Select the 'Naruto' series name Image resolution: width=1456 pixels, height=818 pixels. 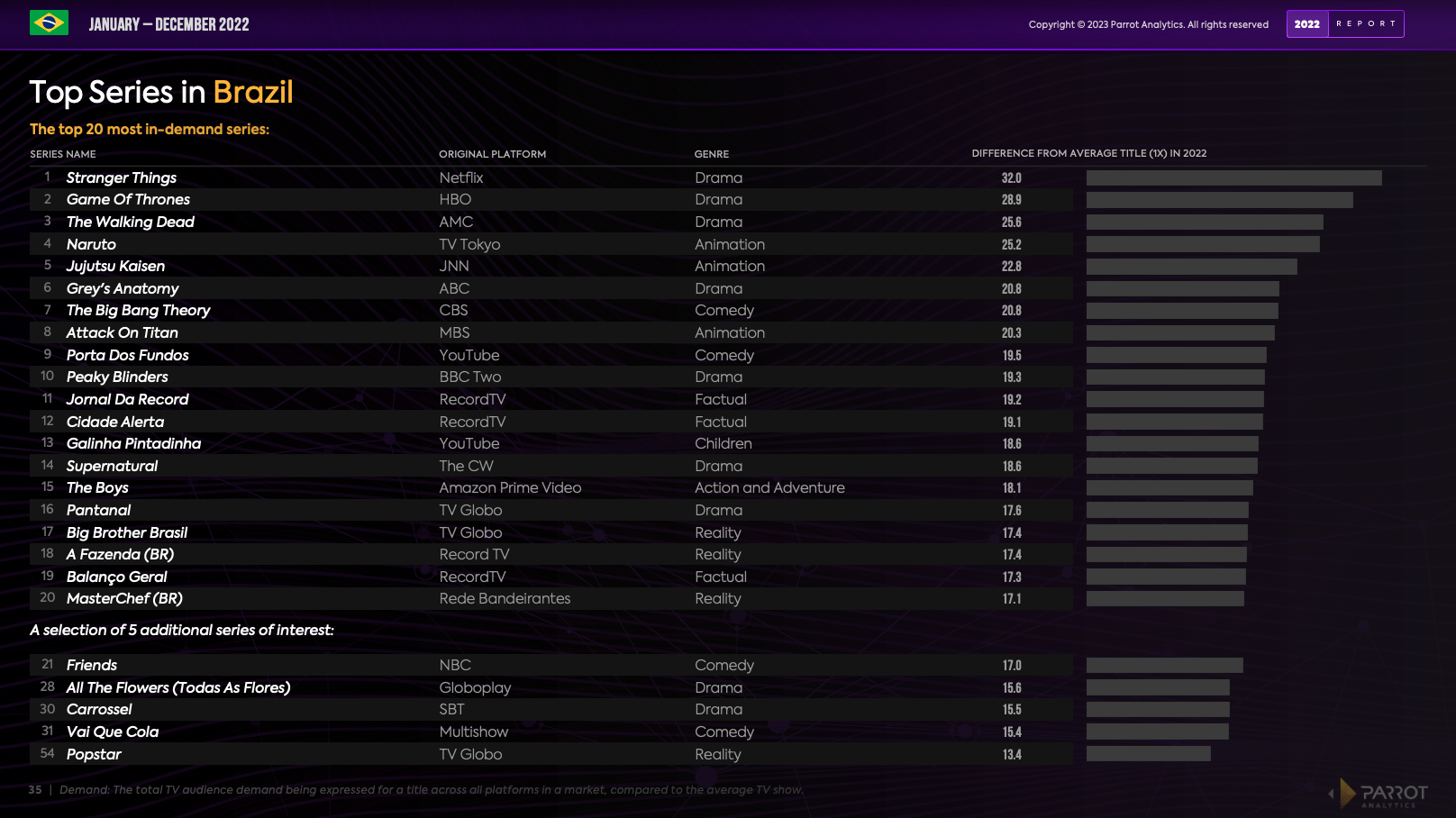coord(91,244)
